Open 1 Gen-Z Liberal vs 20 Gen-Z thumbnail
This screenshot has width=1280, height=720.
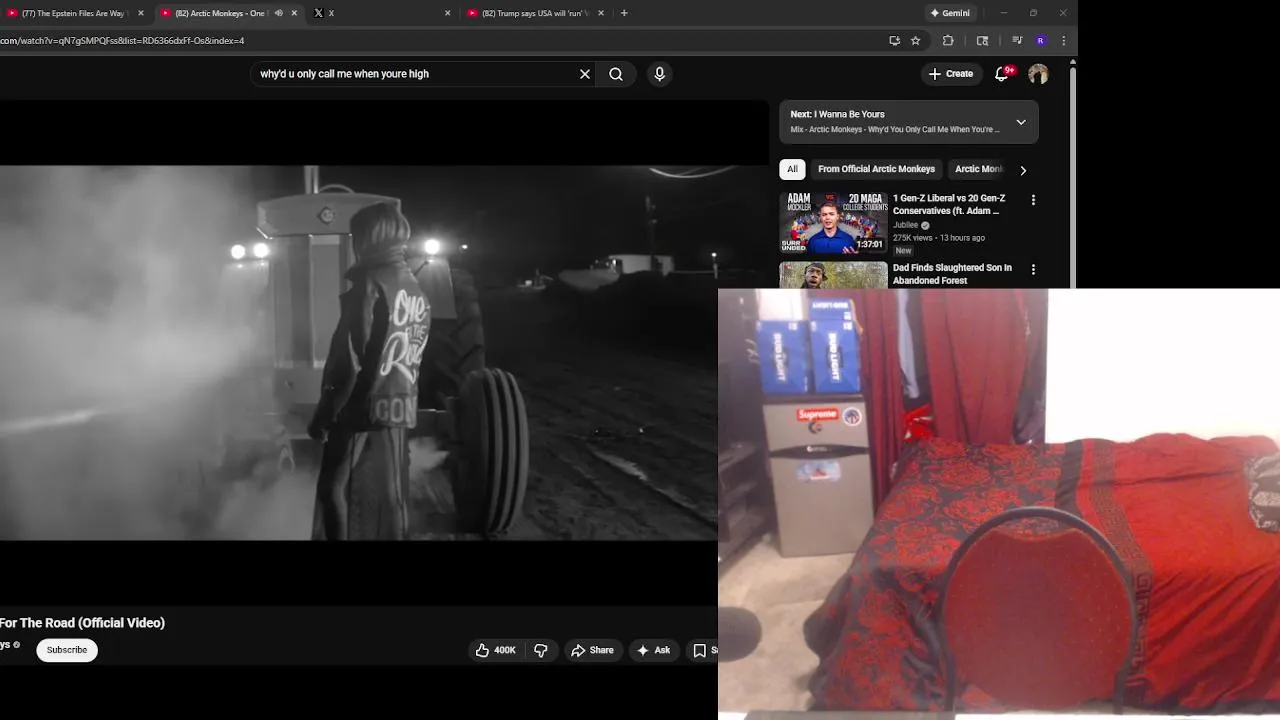point(833,223)
